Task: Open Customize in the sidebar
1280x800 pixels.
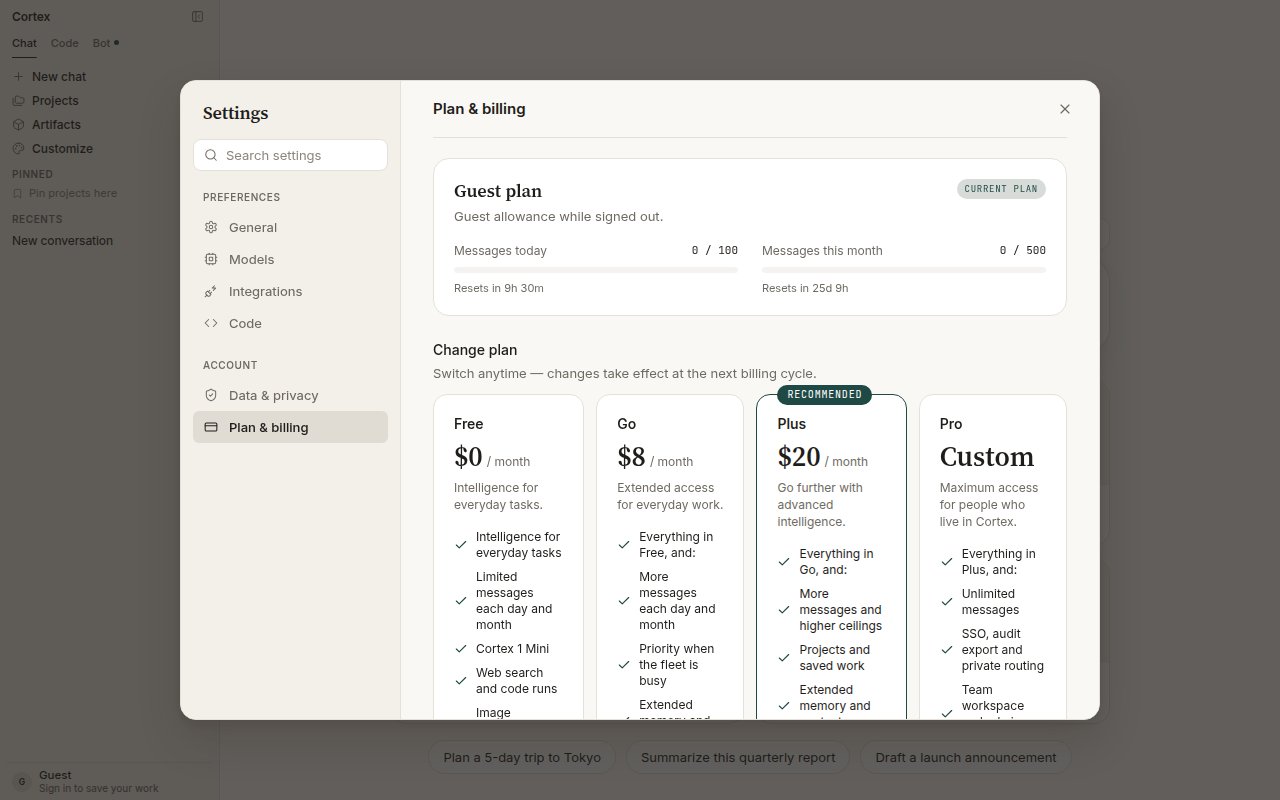Action: pyautogui.click(x=109, y=148)
